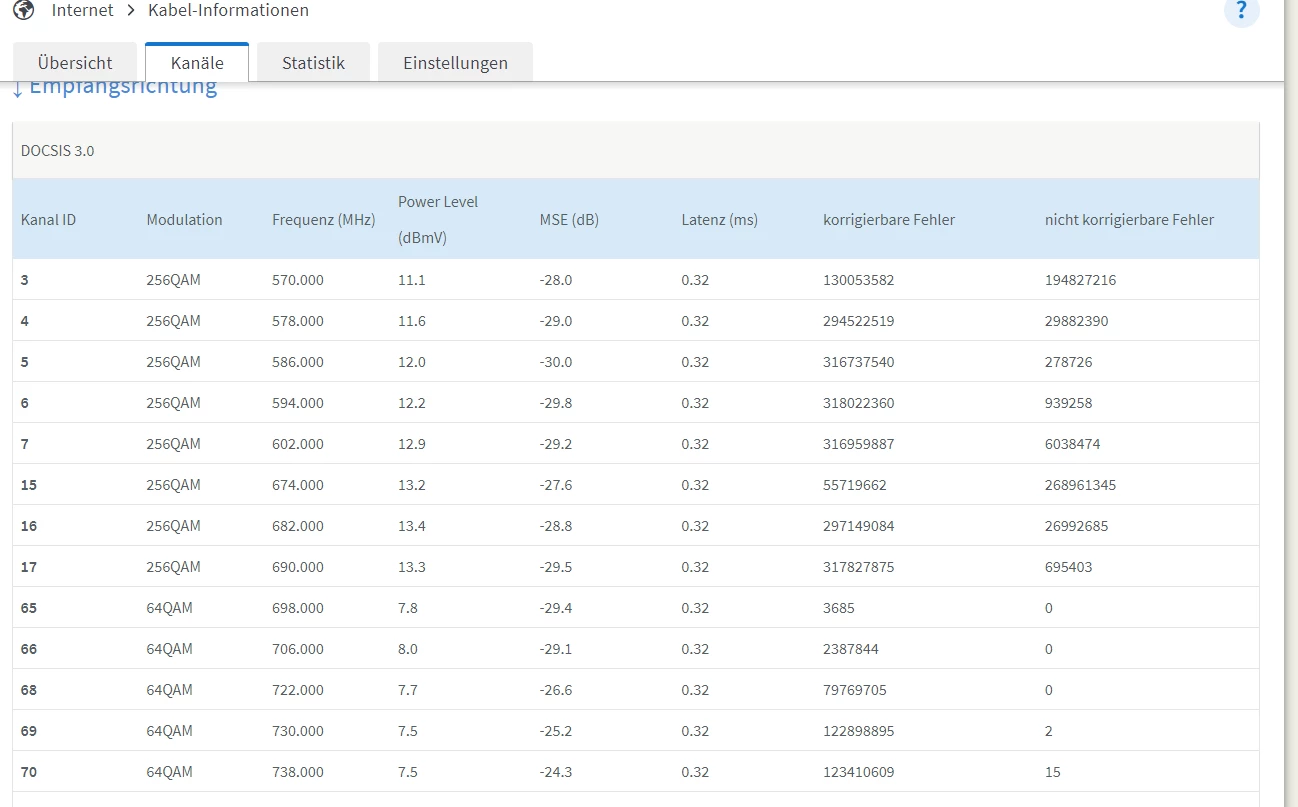The image size is (1298, 807).
Task: Click the Frequenz (MHz) column header
Action: coord(323,219)
